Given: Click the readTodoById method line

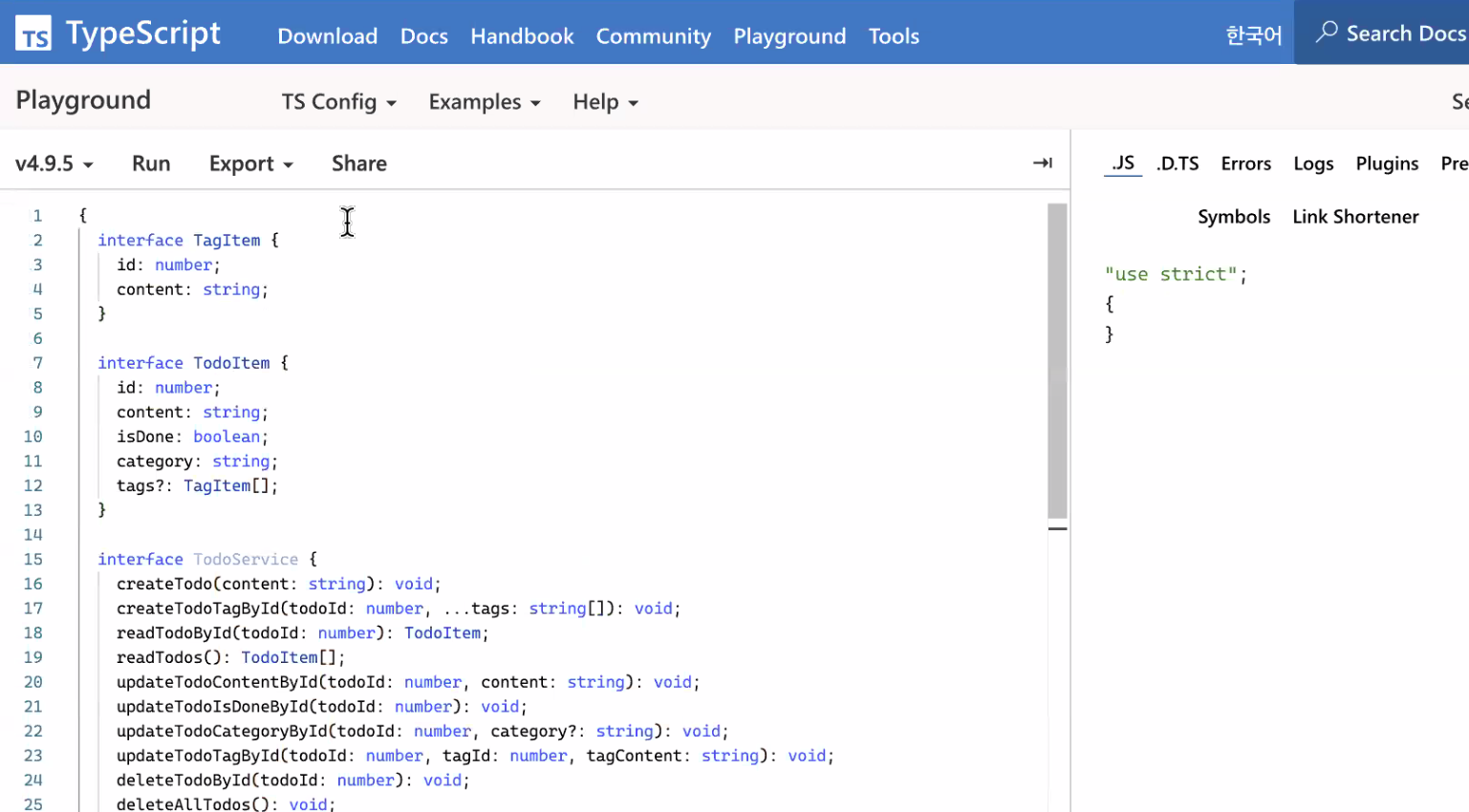Looking at the screenshot, I should [303, 632].
